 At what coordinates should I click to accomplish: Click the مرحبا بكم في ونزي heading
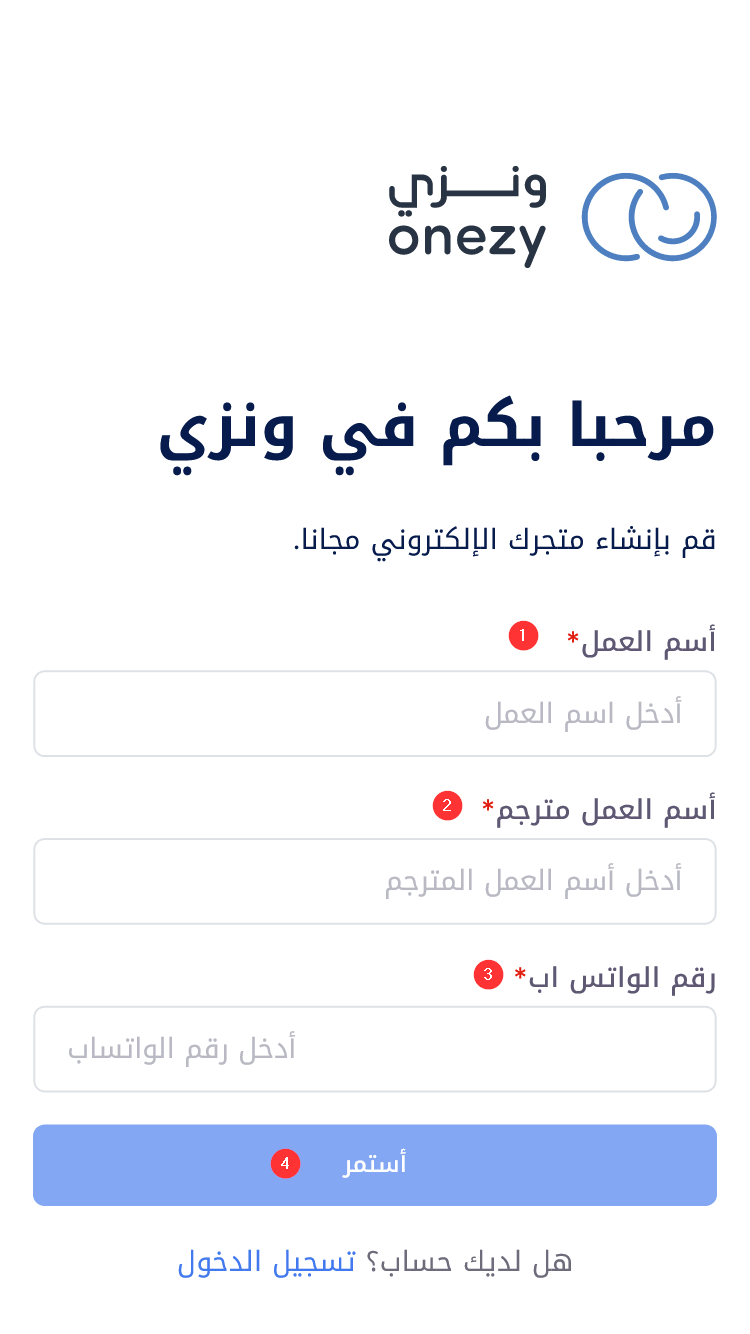[437, 429]
